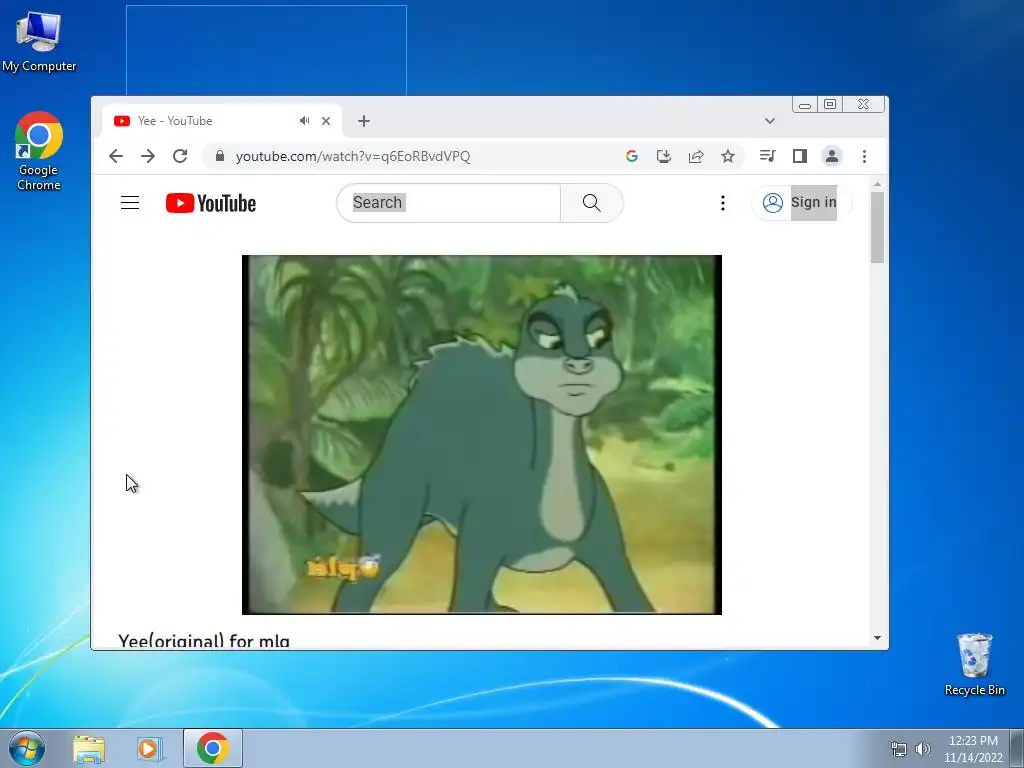Viewport: 1024px width, 768px height.
Task: Select the youtube.com address bar URL
Action: (x=353, y=156)
